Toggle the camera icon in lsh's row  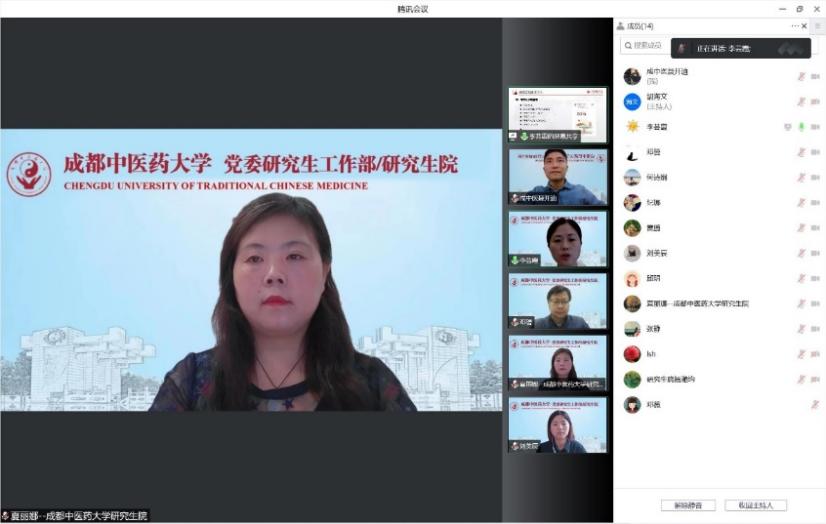[815, 354]
